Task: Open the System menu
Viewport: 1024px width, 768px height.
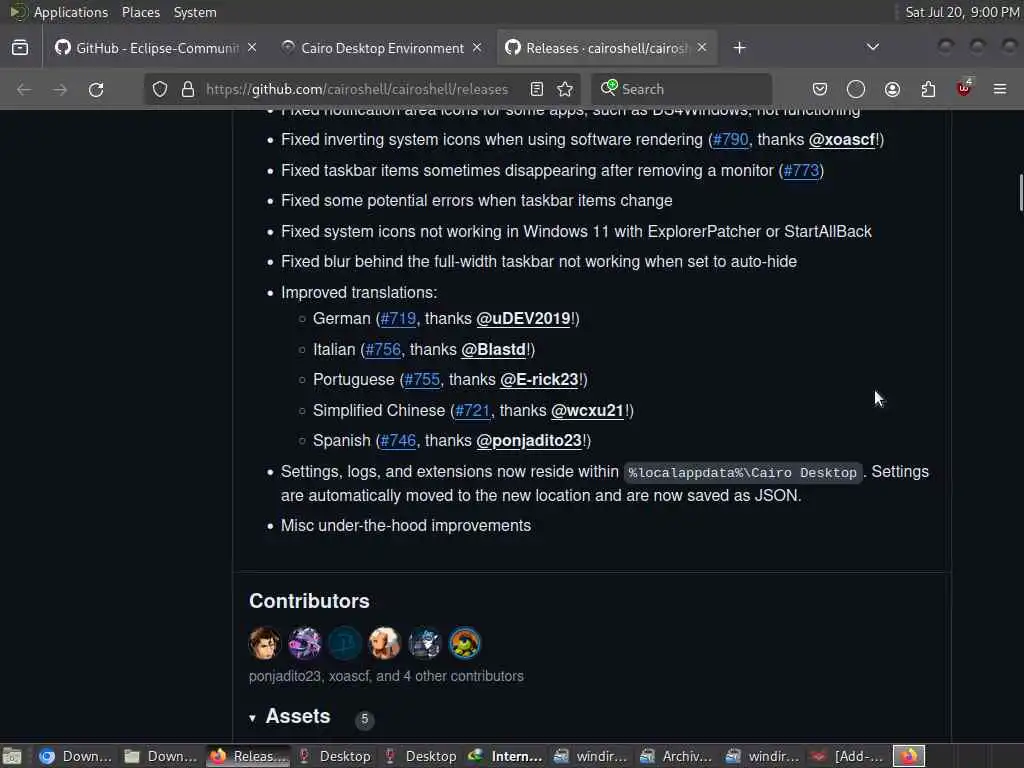Action: [195, 12]
